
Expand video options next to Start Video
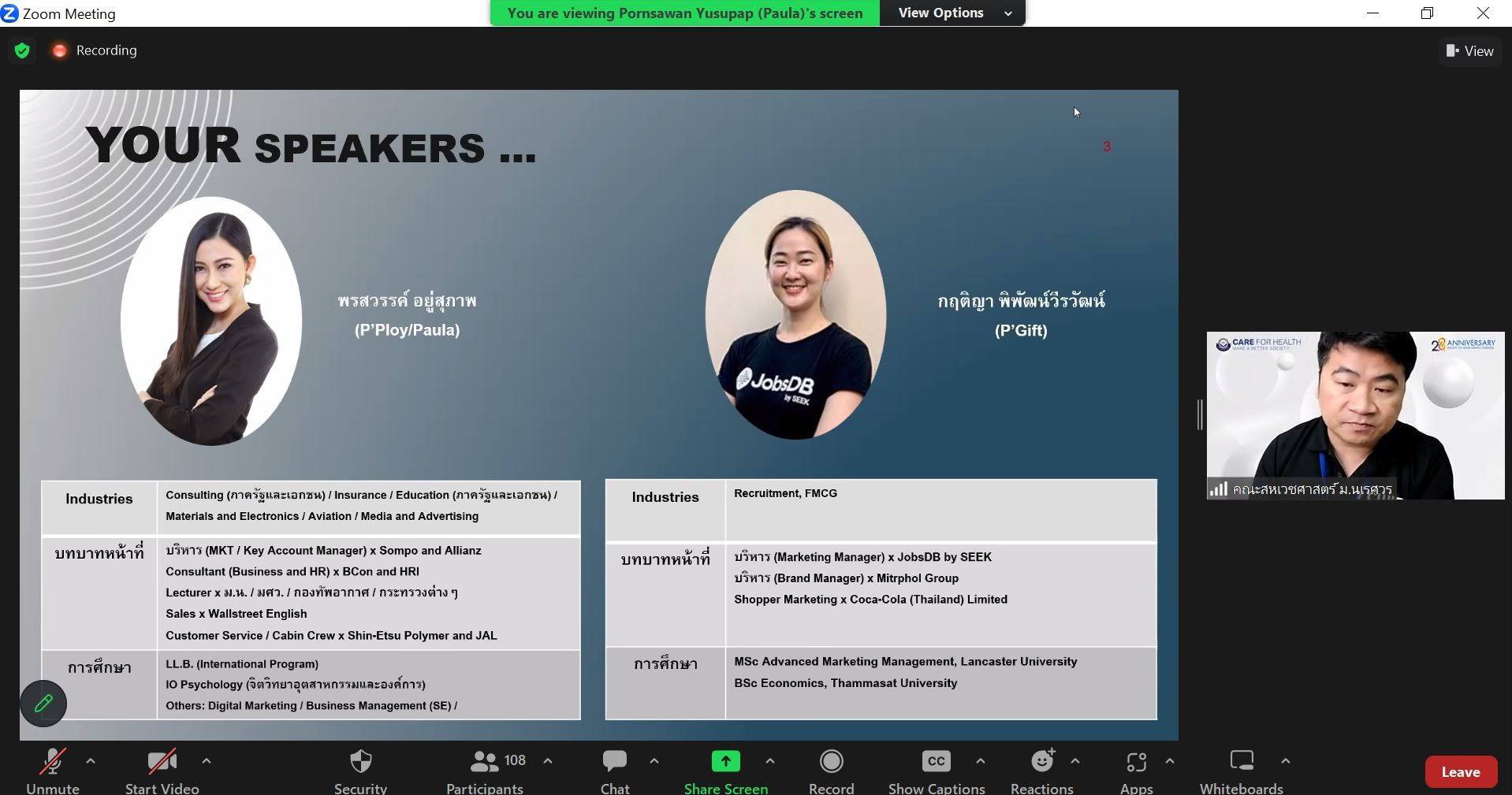(x=207, y=761)
